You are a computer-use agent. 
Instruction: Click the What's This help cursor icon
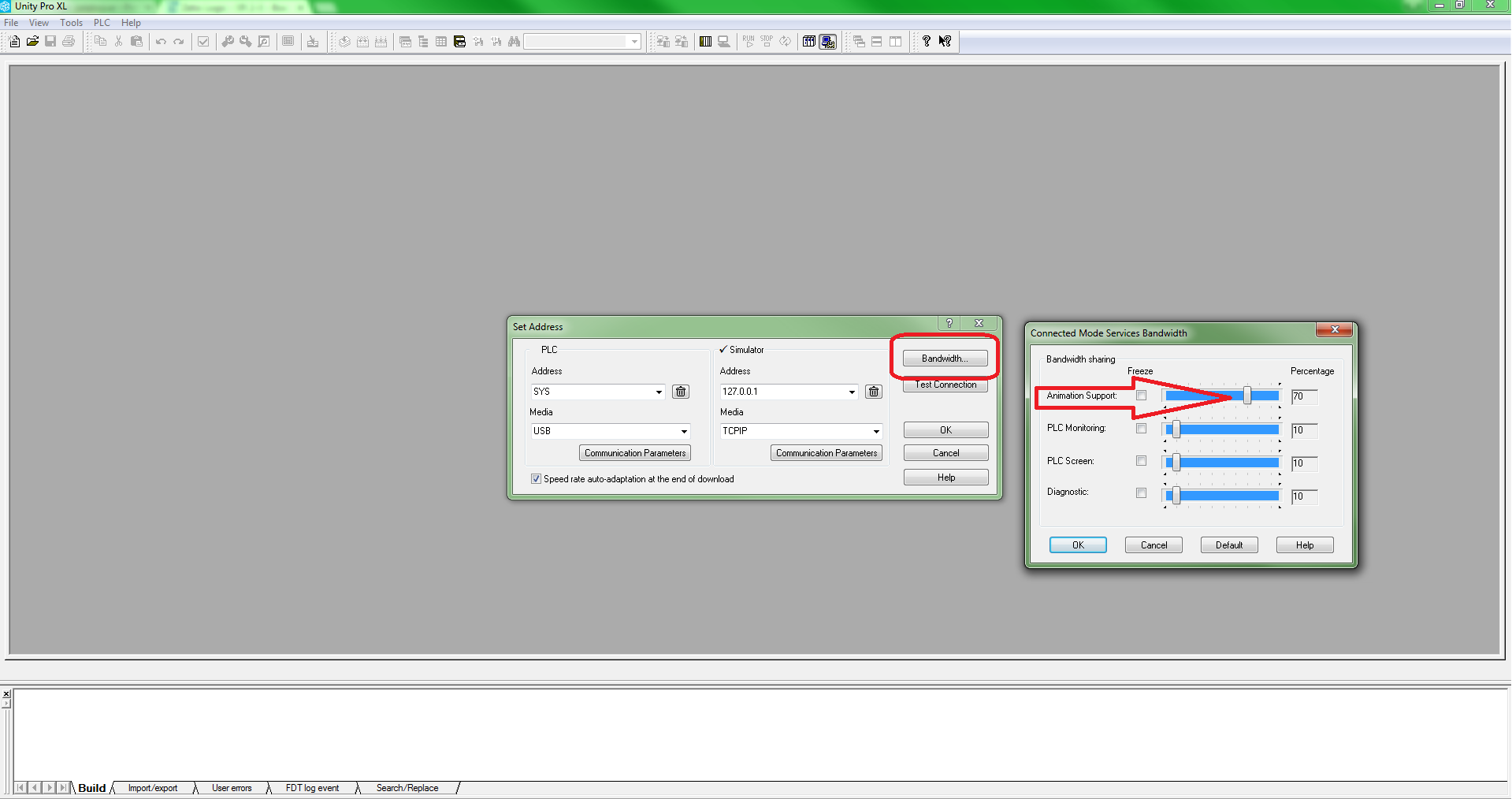[x=945, y=41]
